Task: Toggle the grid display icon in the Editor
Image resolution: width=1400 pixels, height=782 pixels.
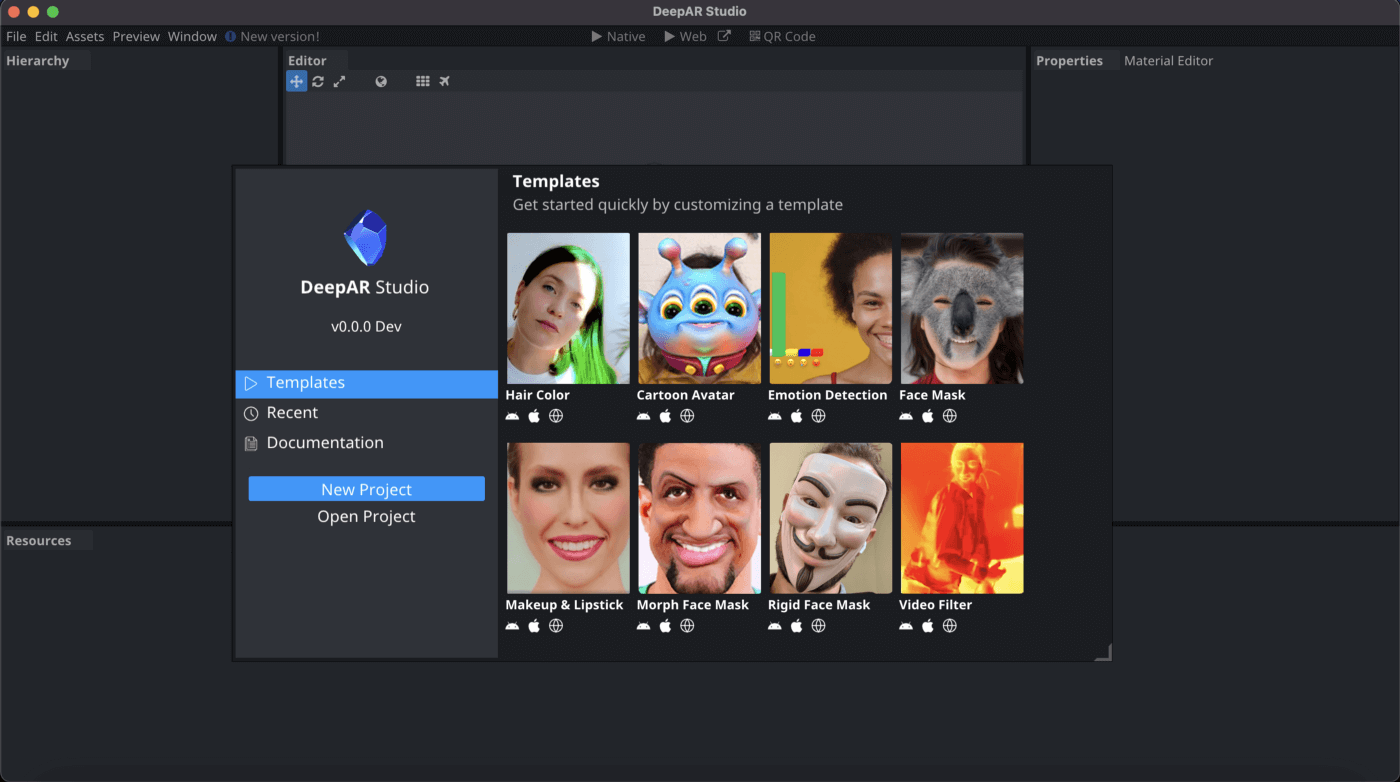Action: tap(423, 81)
